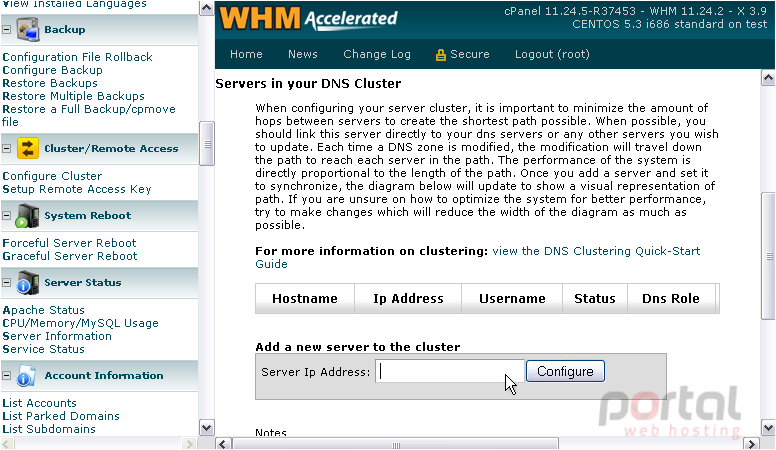The height and width of the screenshot is (450, 776).
Task: Collapse the Account Information section
Action: [6, 376]
